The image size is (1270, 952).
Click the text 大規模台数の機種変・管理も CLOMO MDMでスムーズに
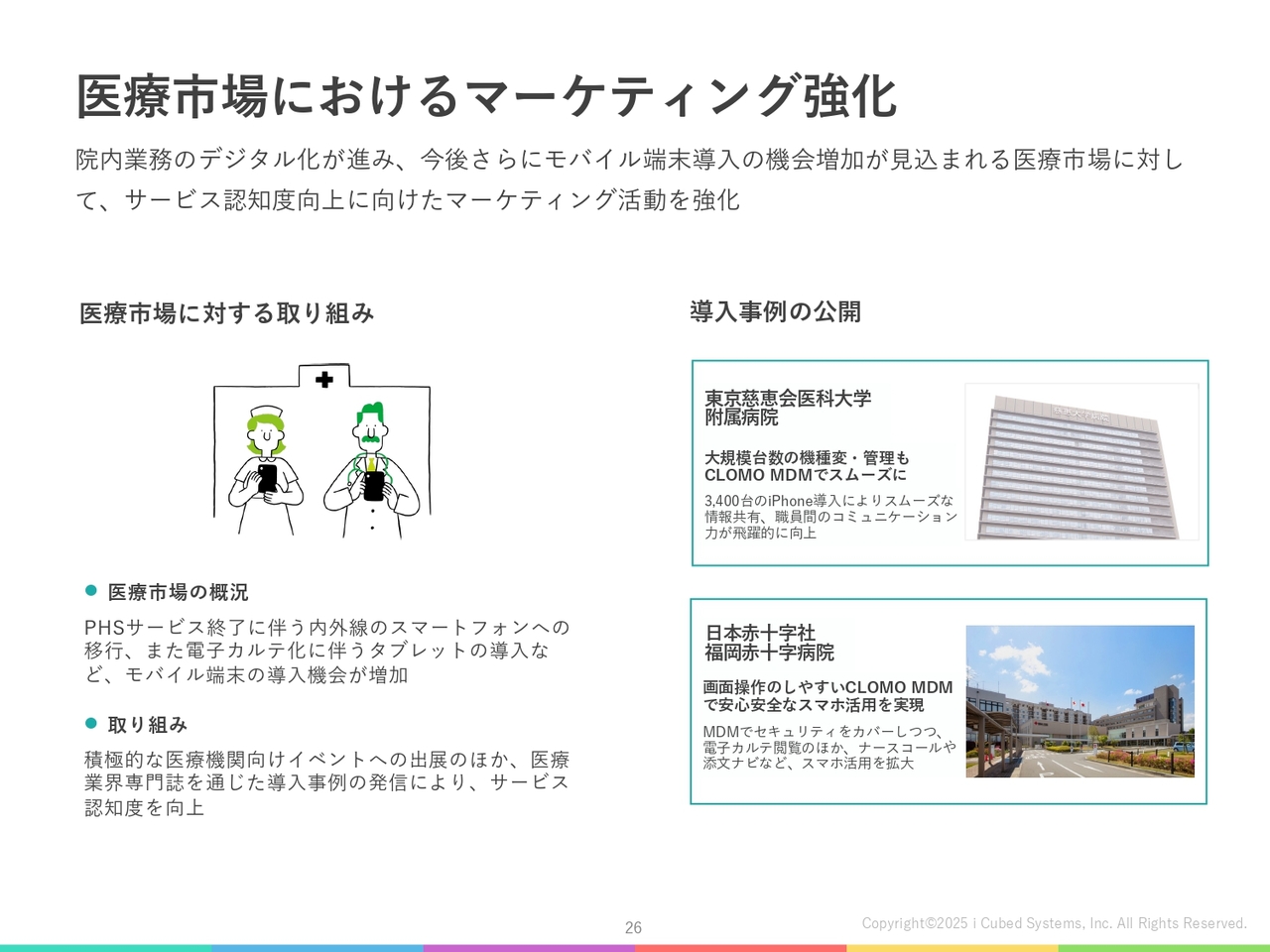(807, 466)
